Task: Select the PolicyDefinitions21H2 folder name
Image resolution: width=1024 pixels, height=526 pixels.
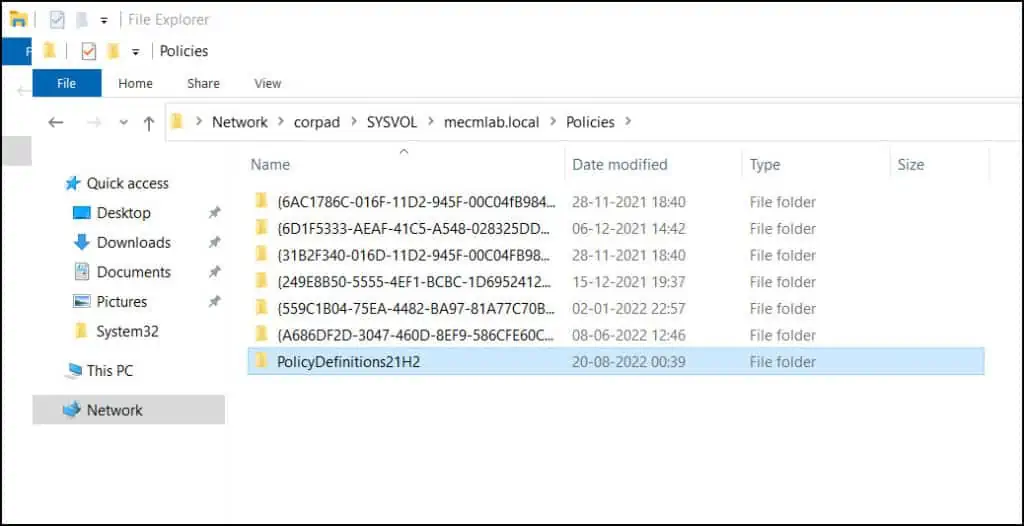Action: coord(348,362)
